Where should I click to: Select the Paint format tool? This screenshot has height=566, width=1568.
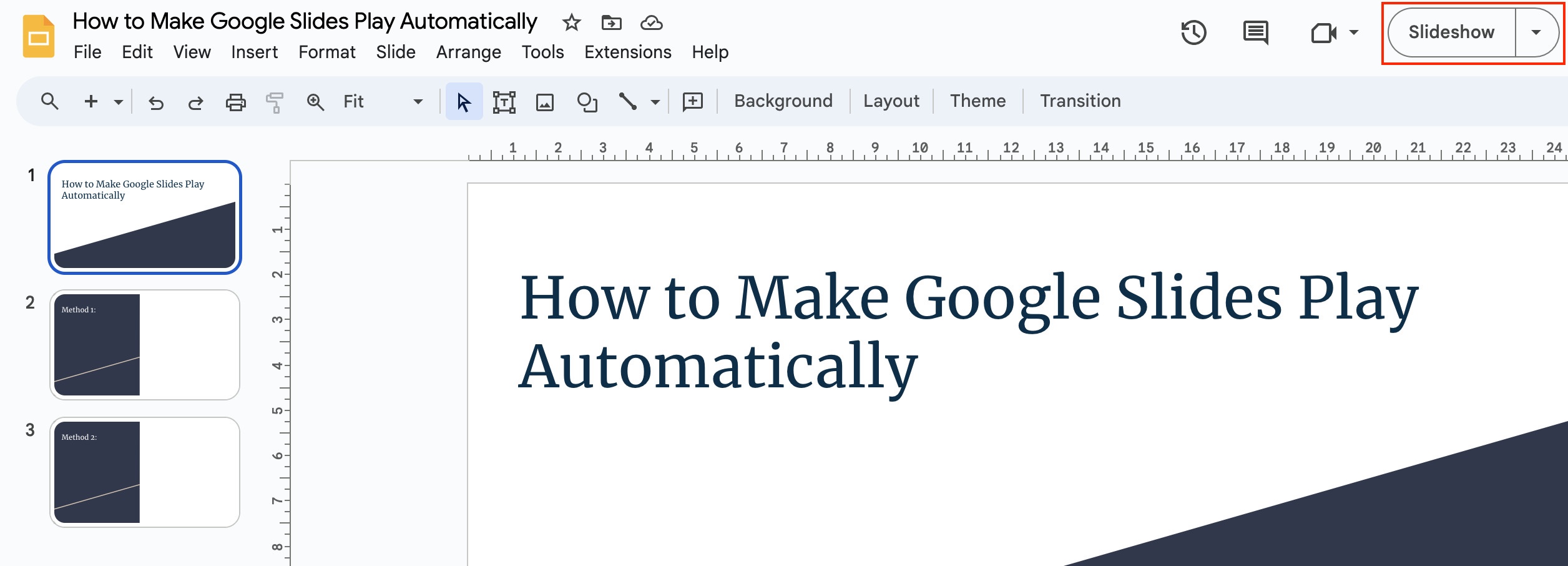(275, 102)
